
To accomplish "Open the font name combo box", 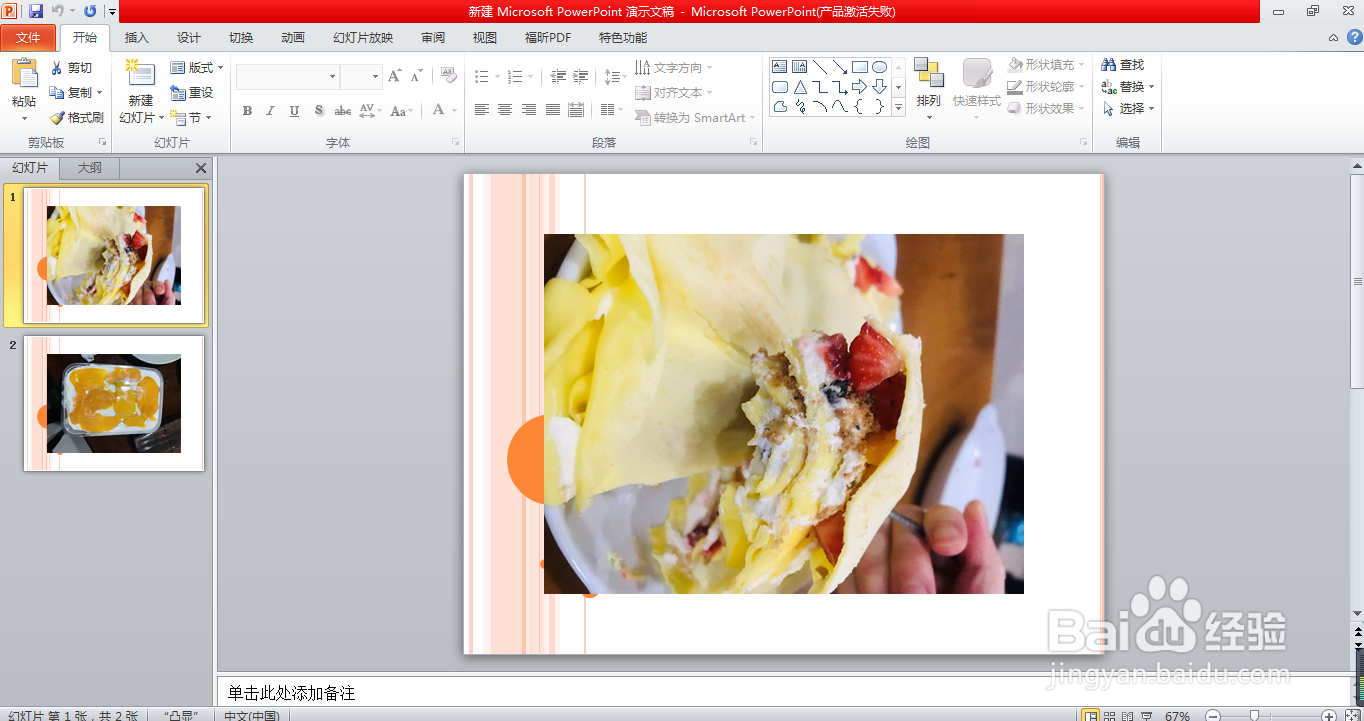I will click(288, 77).
